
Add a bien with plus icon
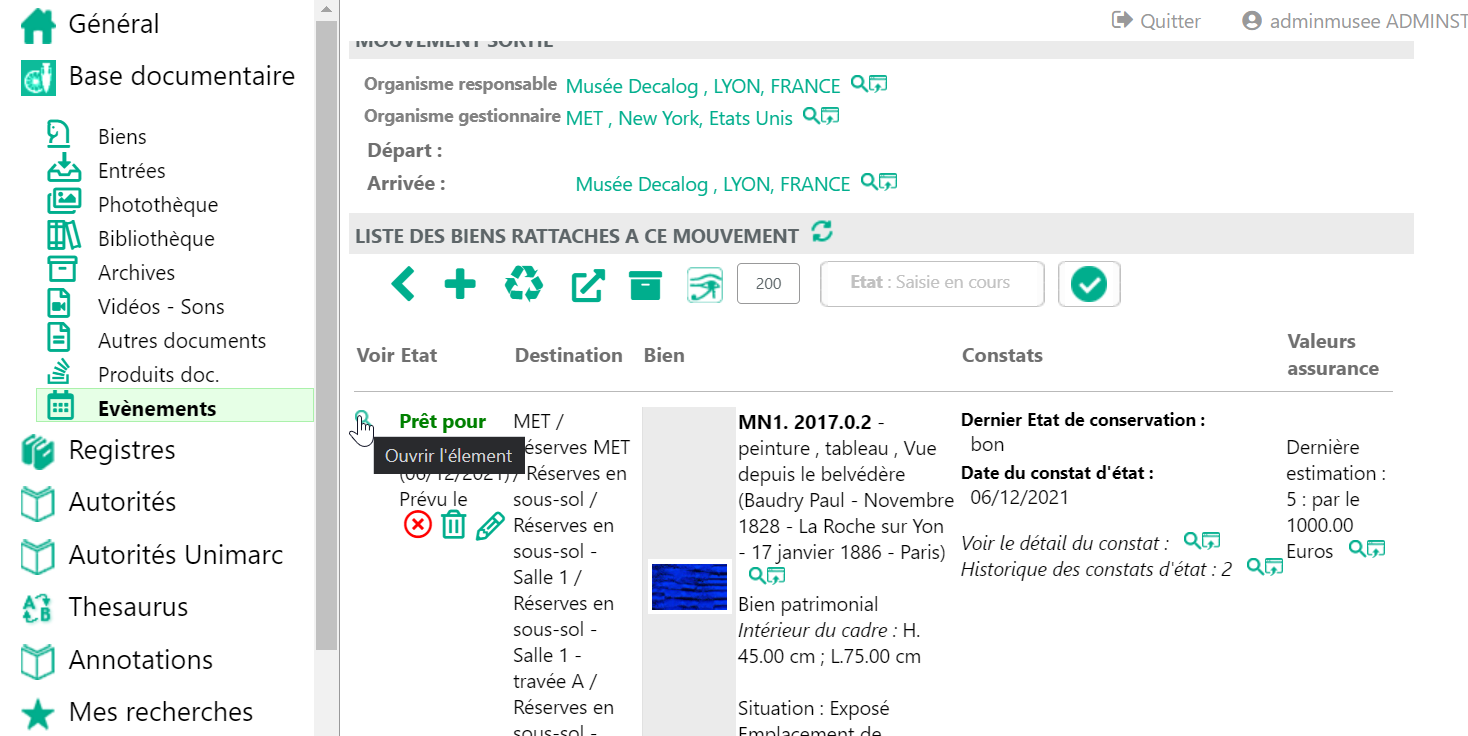pyautogui.click(x=460, y=284)
